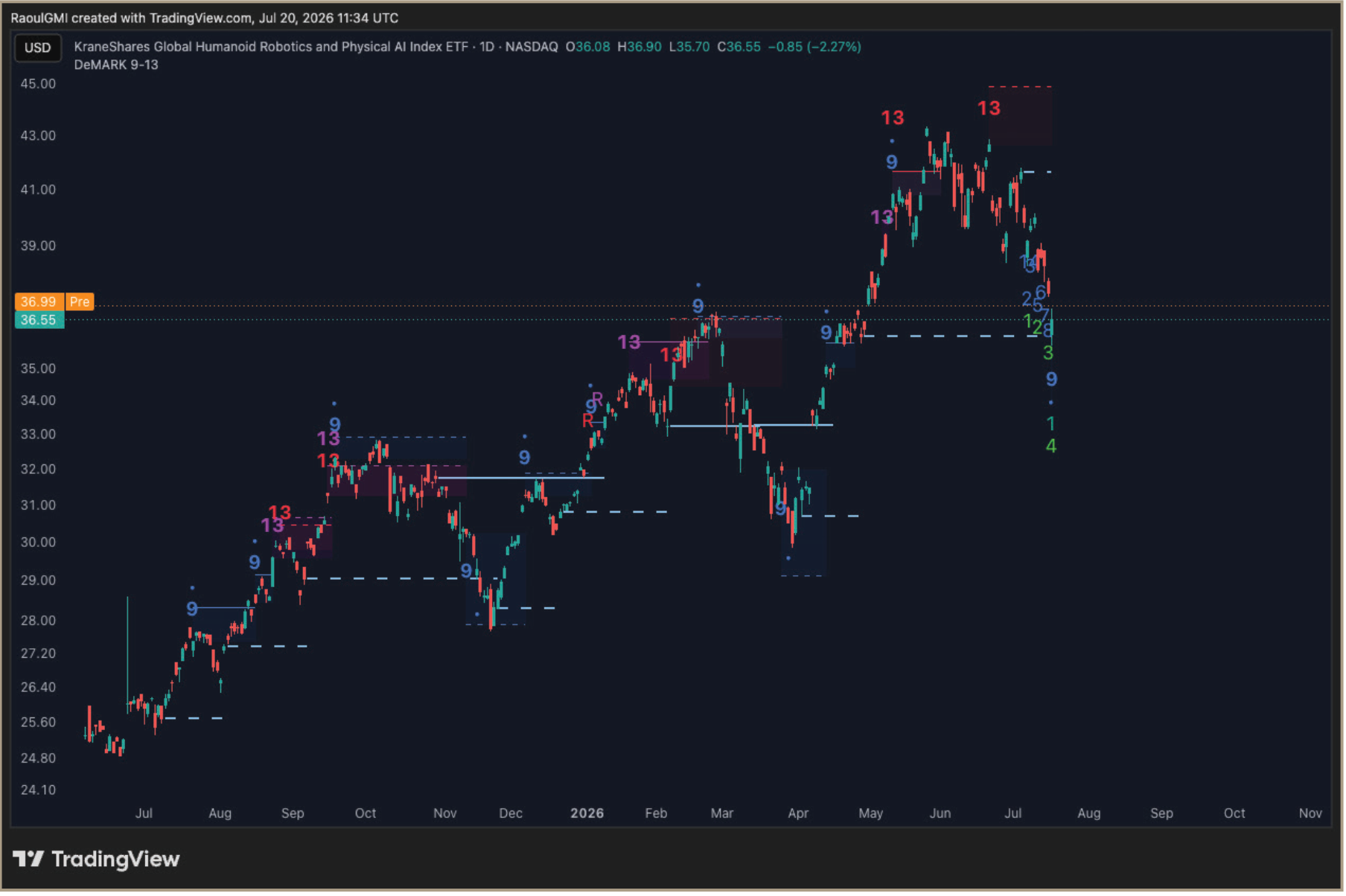Click the red 13 marker above May peak
Screen dimensions: 1346x896
pos(893,118)
